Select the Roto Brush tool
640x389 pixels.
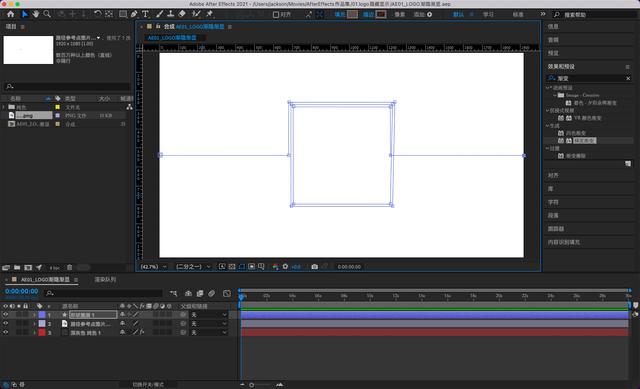(196, 14)
